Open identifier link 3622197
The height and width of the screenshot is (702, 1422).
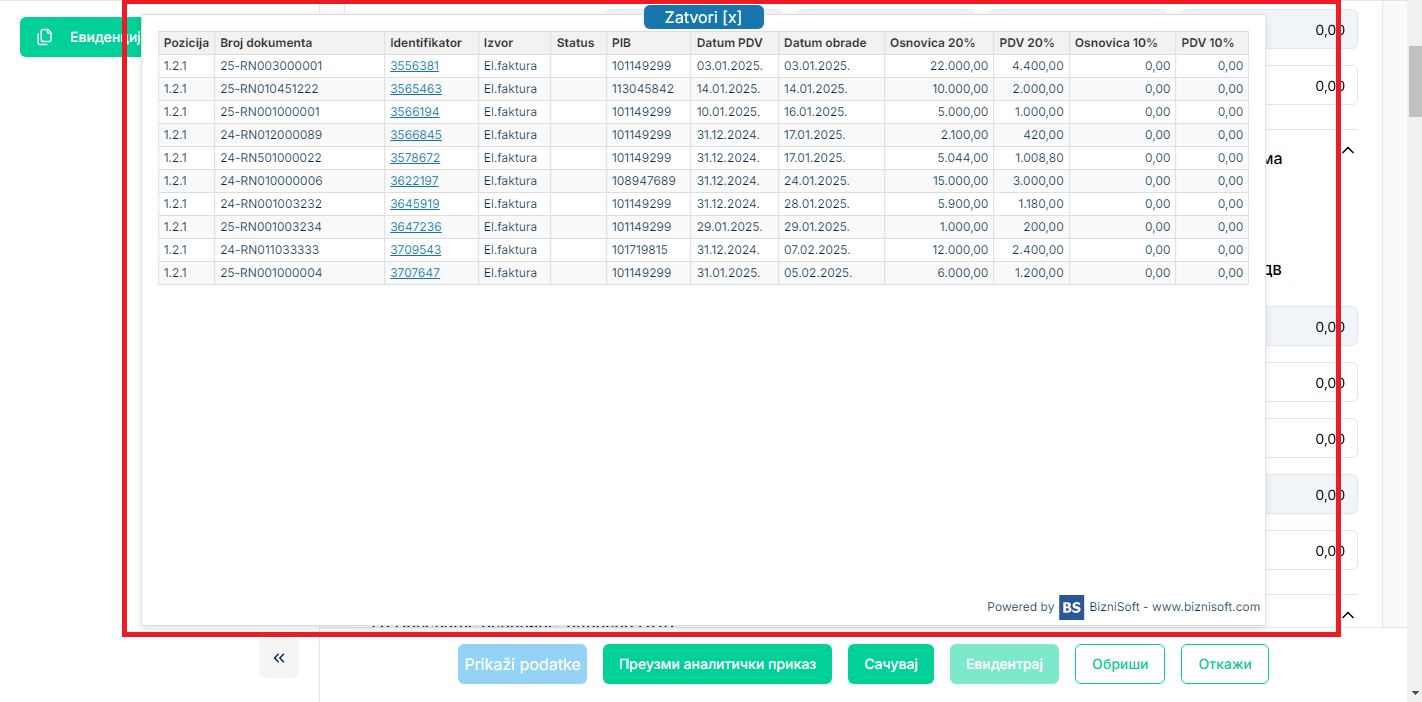pos(414,181)
